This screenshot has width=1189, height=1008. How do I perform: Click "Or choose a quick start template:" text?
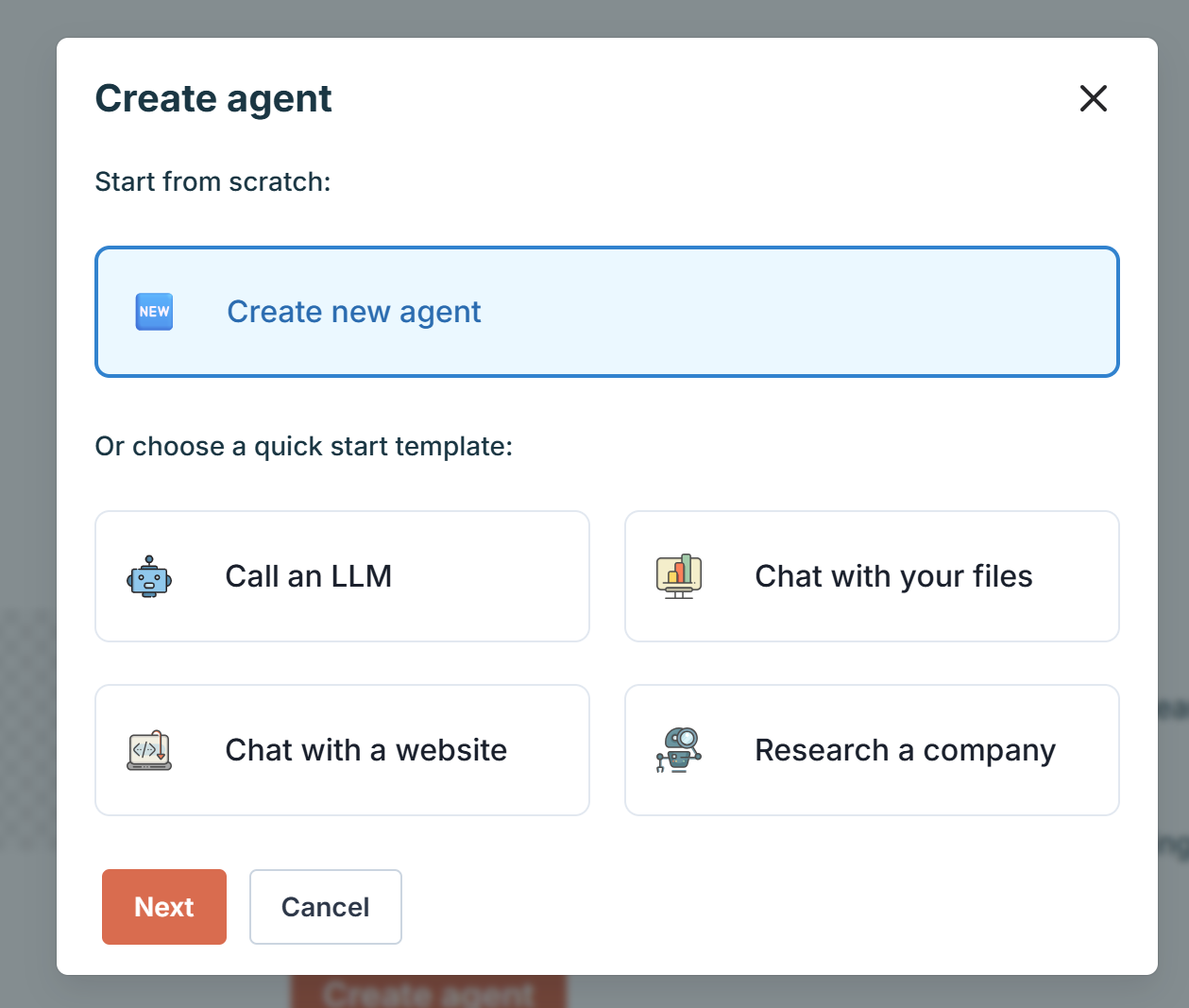tap(303, 446)
